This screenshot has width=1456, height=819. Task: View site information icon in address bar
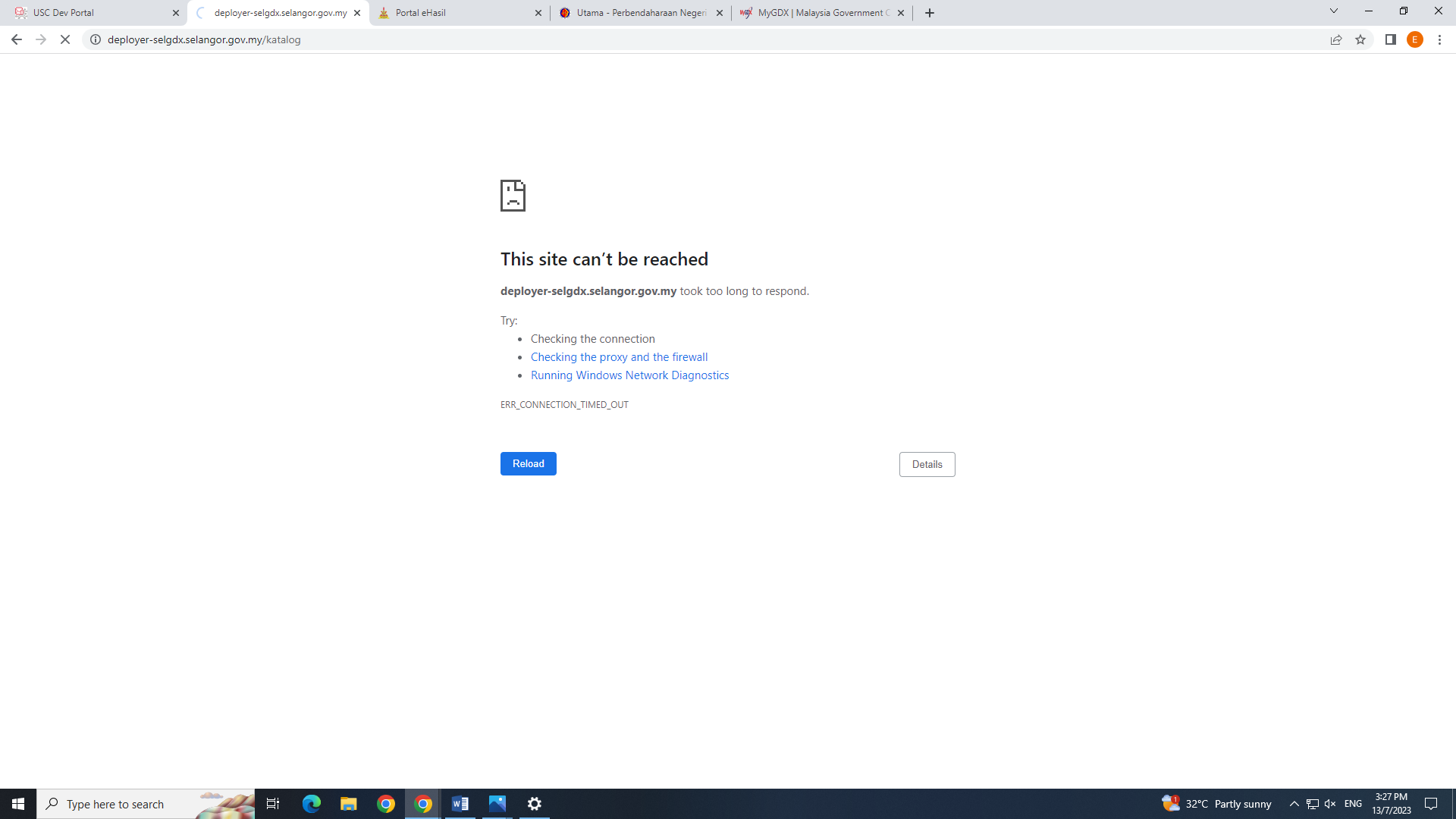pos(96,39)
